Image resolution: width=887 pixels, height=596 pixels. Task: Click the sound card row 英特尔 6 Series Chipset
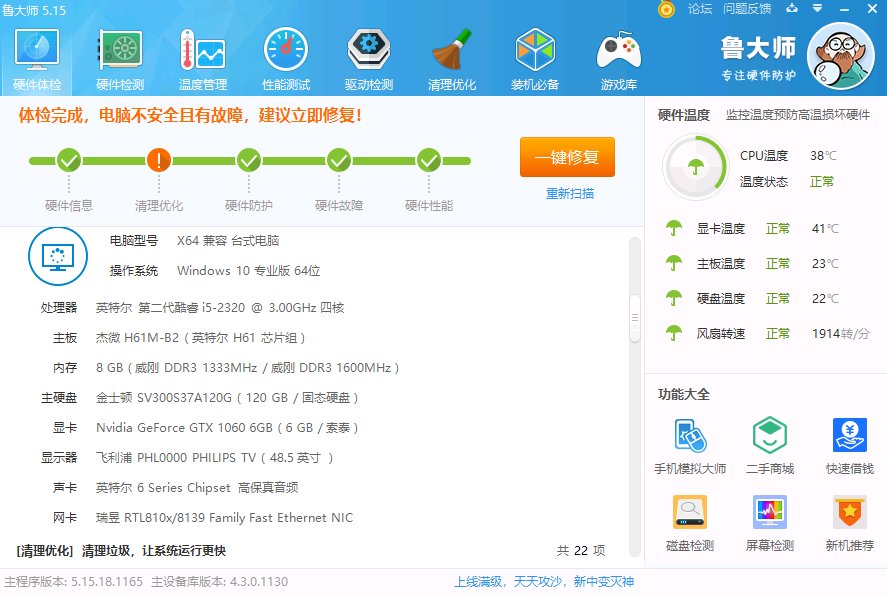pos(197,488)
